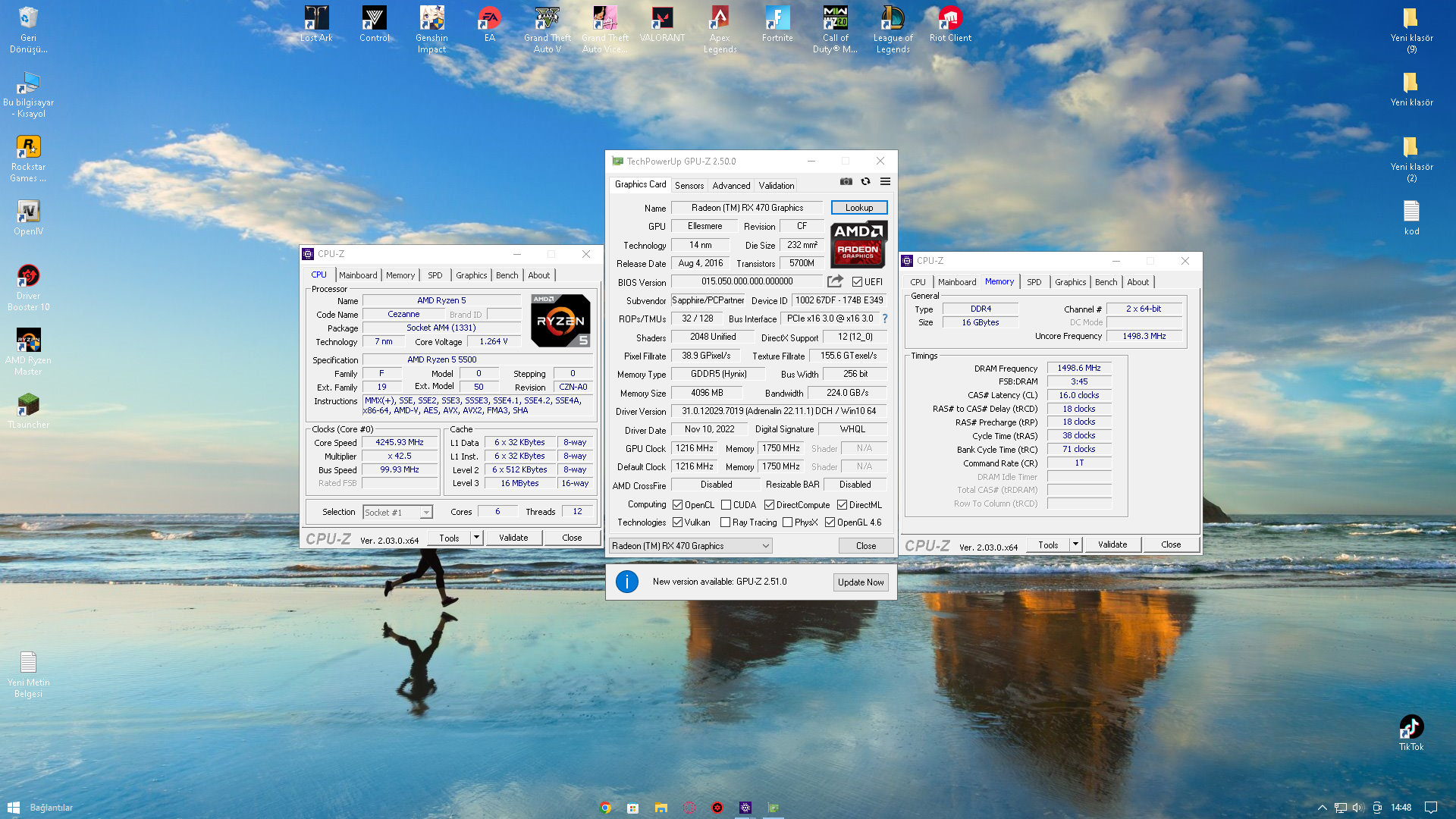
Task: Click the Lookup button
Action: click(858, 208)
